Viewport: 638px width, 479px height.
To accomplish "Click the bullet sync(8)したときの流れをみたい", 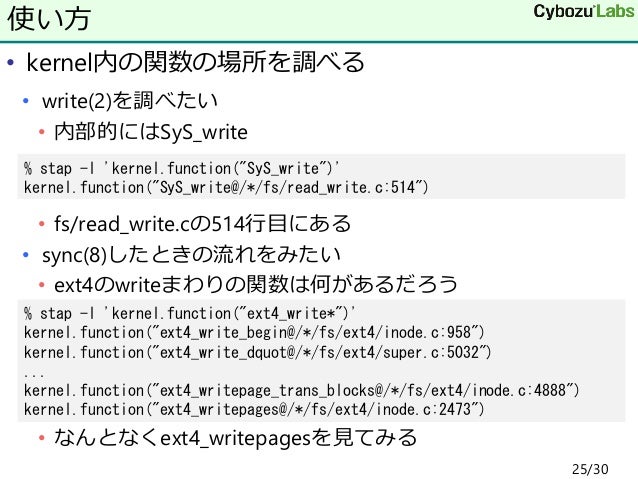I will pyautogui.click(x=191, y=255).
